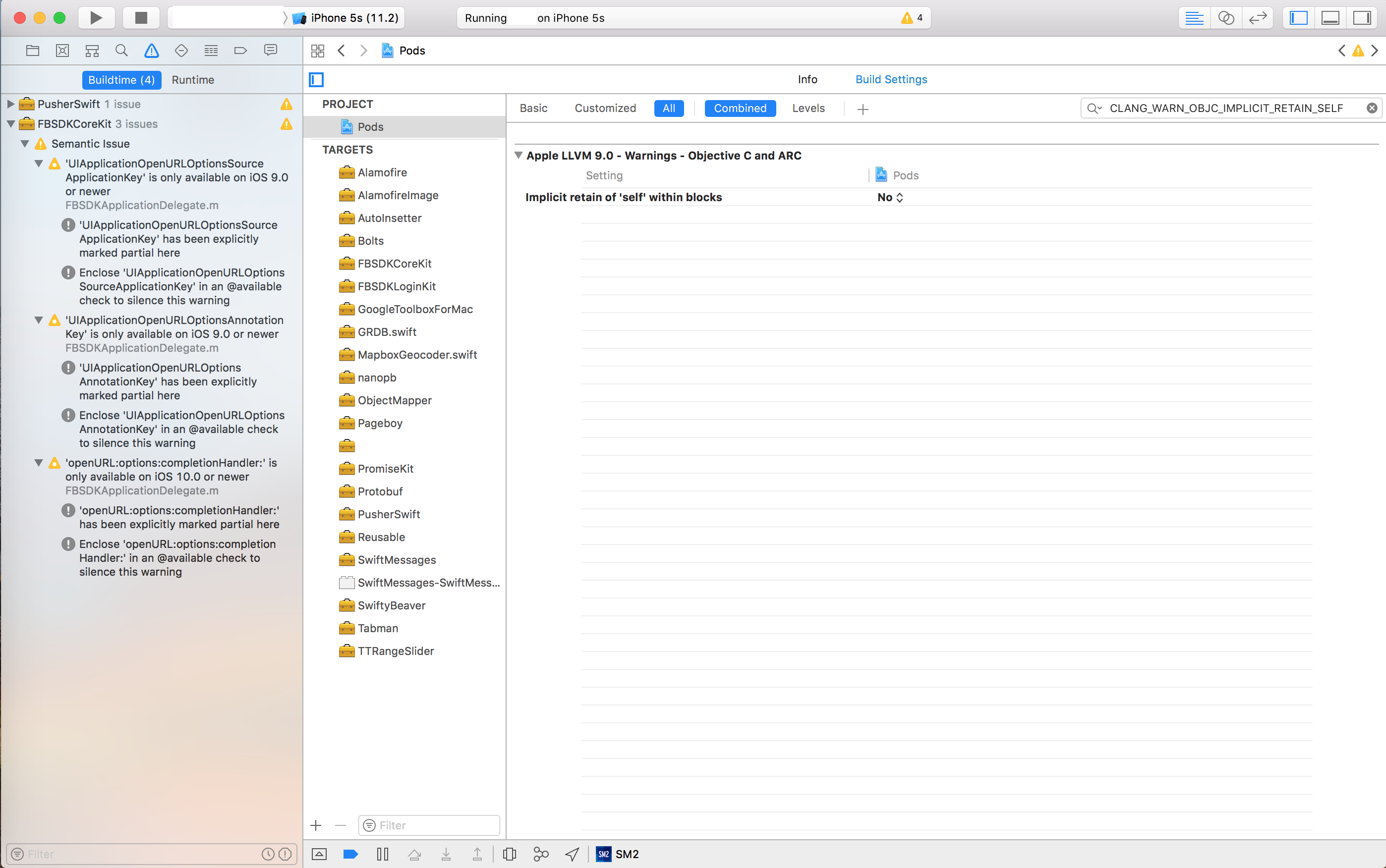Click the inspector panel toggle icon
This screenshot has height=868, width=1386.
pos(1362,18)
